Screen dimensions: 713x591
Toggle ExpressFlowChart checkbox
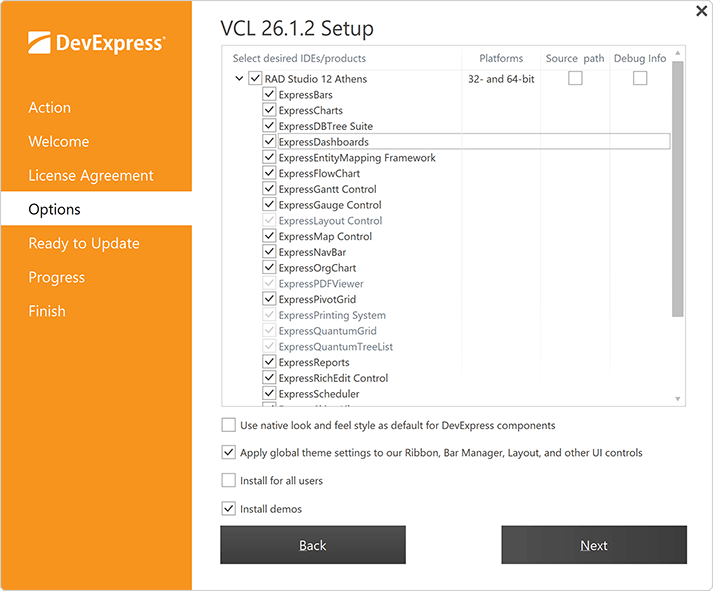(x=269, y=173)
